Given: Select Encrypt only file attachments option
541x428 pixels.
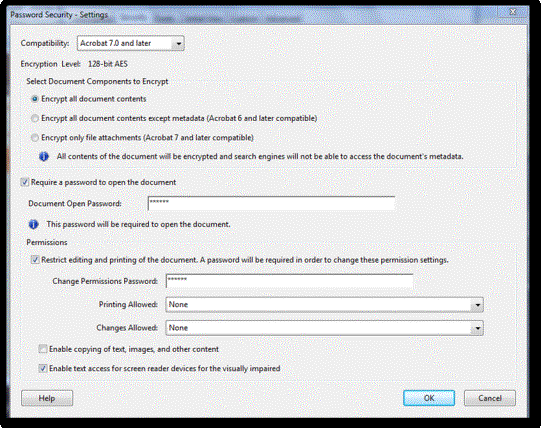Looking at the screenshot, I should point(35,138).
